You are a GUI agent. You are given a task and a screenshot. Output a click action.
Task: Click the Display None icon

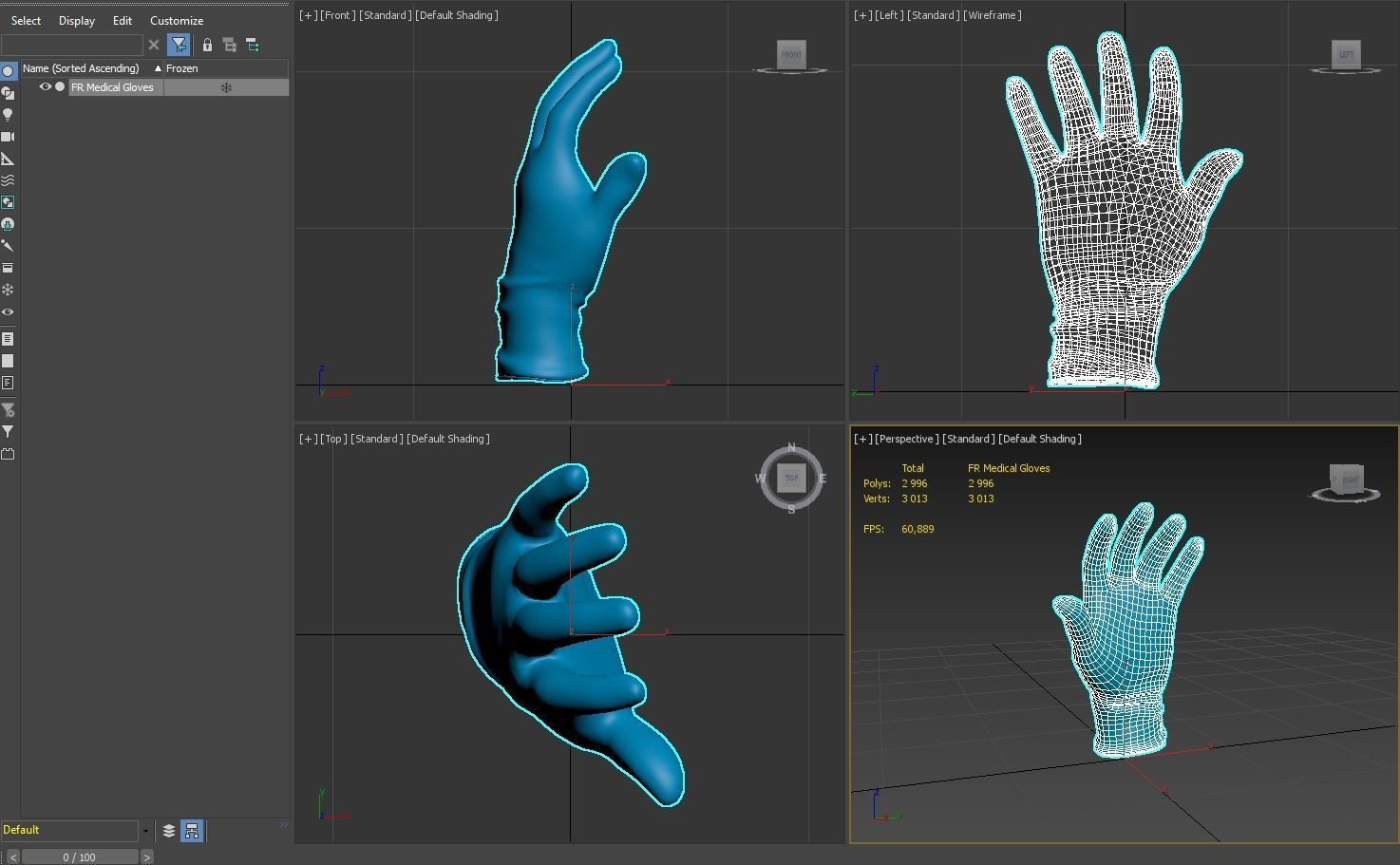(8, 361)
